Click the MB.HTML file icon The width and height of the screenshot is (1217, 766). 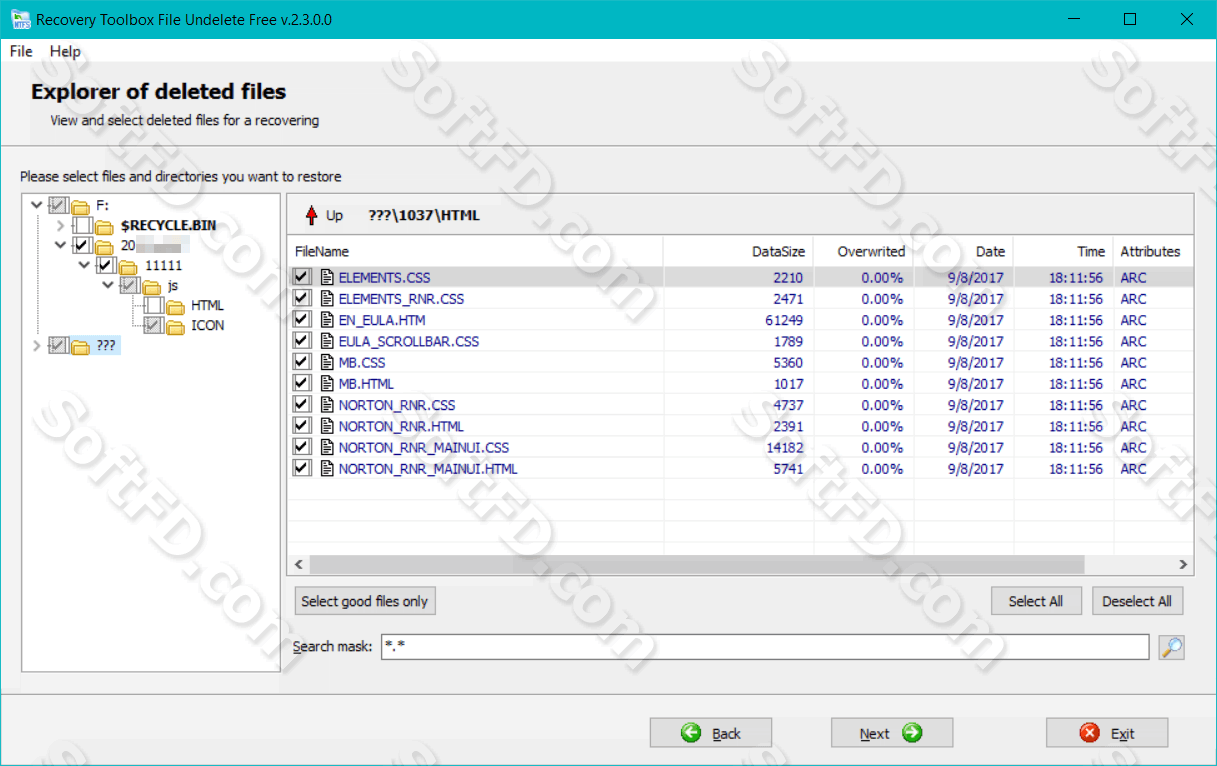[x=327, y=383]
